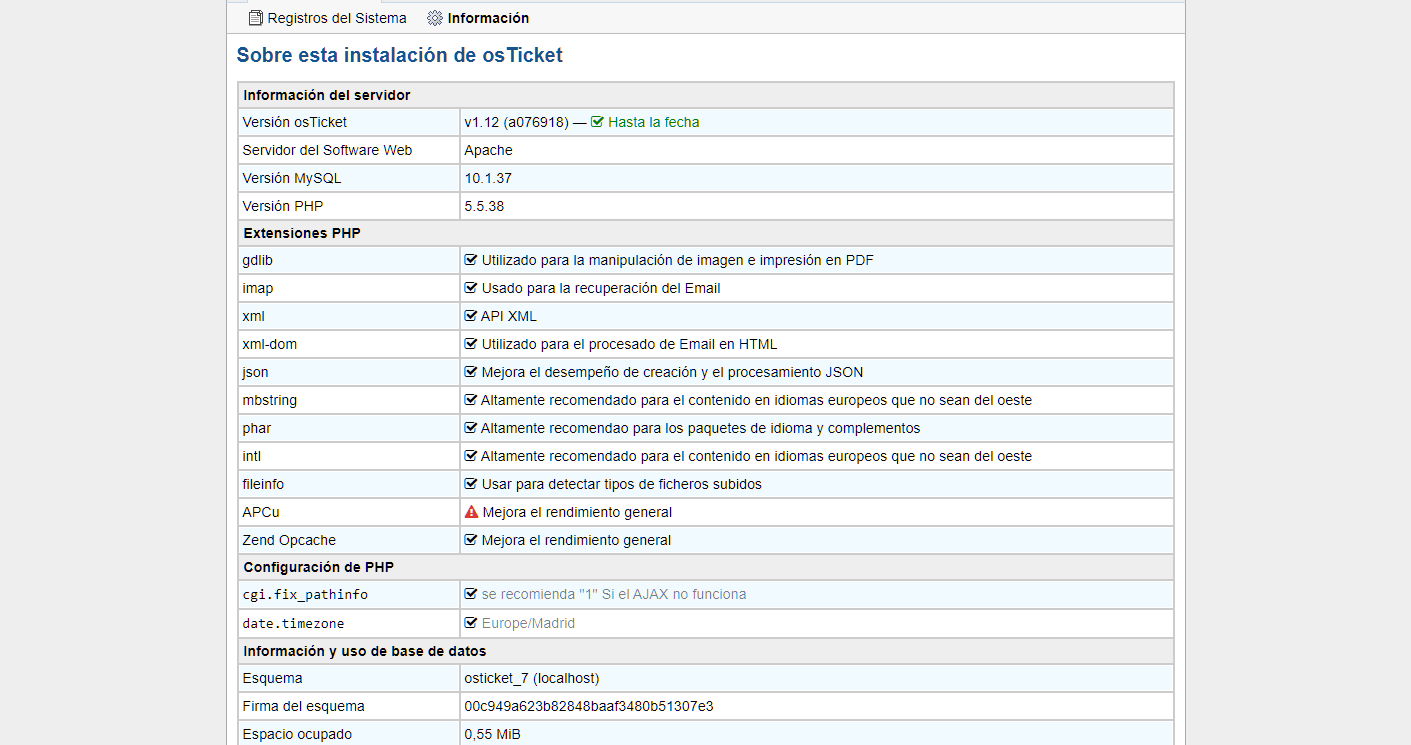This screenshot has height=745, width=1411.
Task: Click the Versión PHP label
Action: (x=283, y=206)
